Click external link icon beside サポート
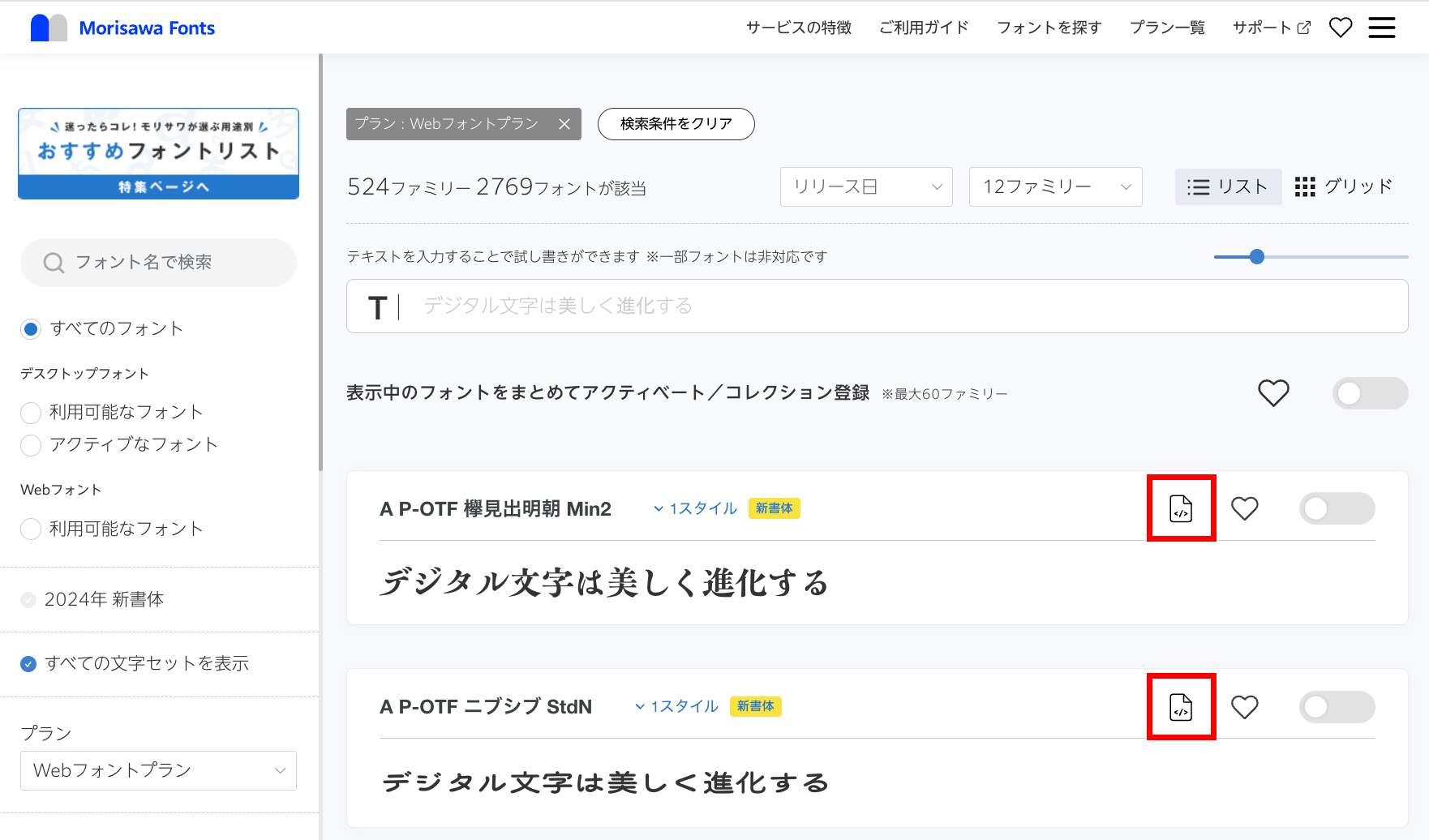The image size is (1429, 840). click(x=1304, y=28)
